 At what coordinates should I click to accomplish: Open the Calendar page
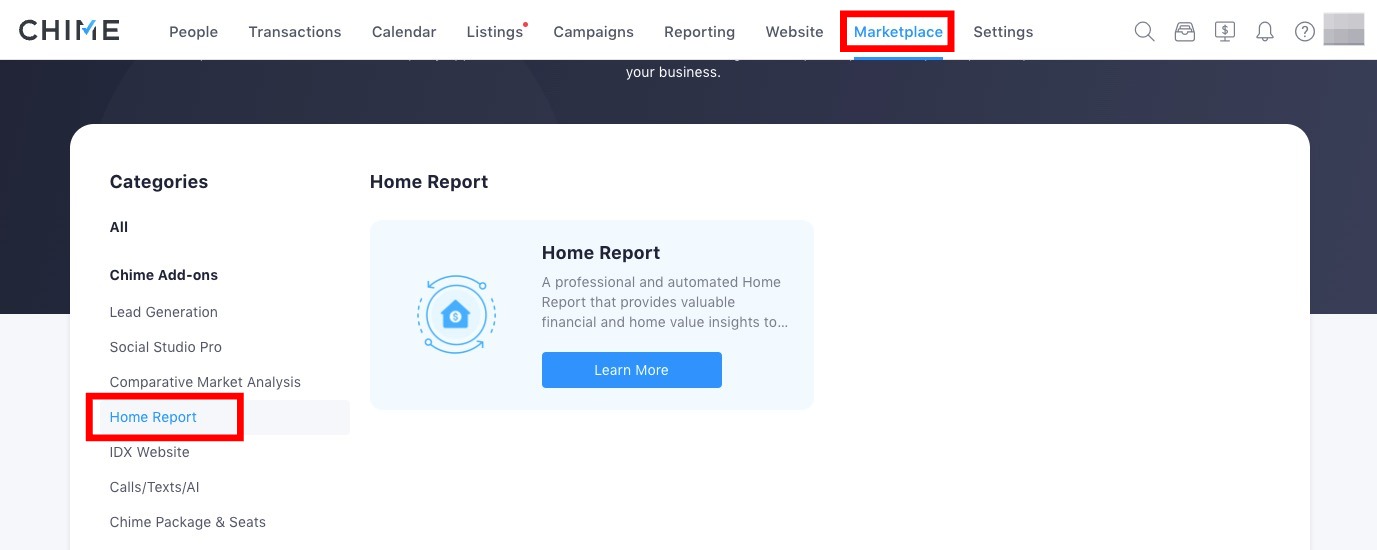[x=404, y=32]
